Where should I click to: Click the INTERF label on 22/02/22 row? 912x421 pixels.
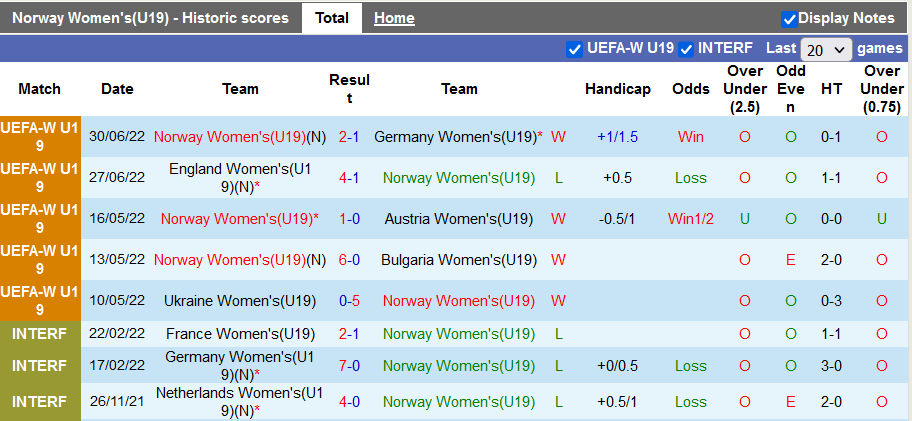[x=40, y=334]
